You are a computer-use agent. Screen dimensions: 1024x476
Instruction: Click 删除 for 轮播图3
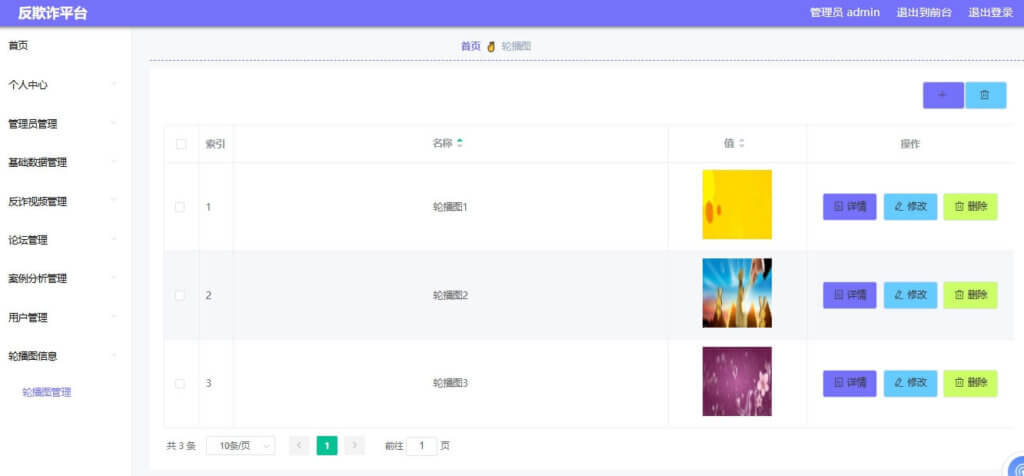pos(970,383)
